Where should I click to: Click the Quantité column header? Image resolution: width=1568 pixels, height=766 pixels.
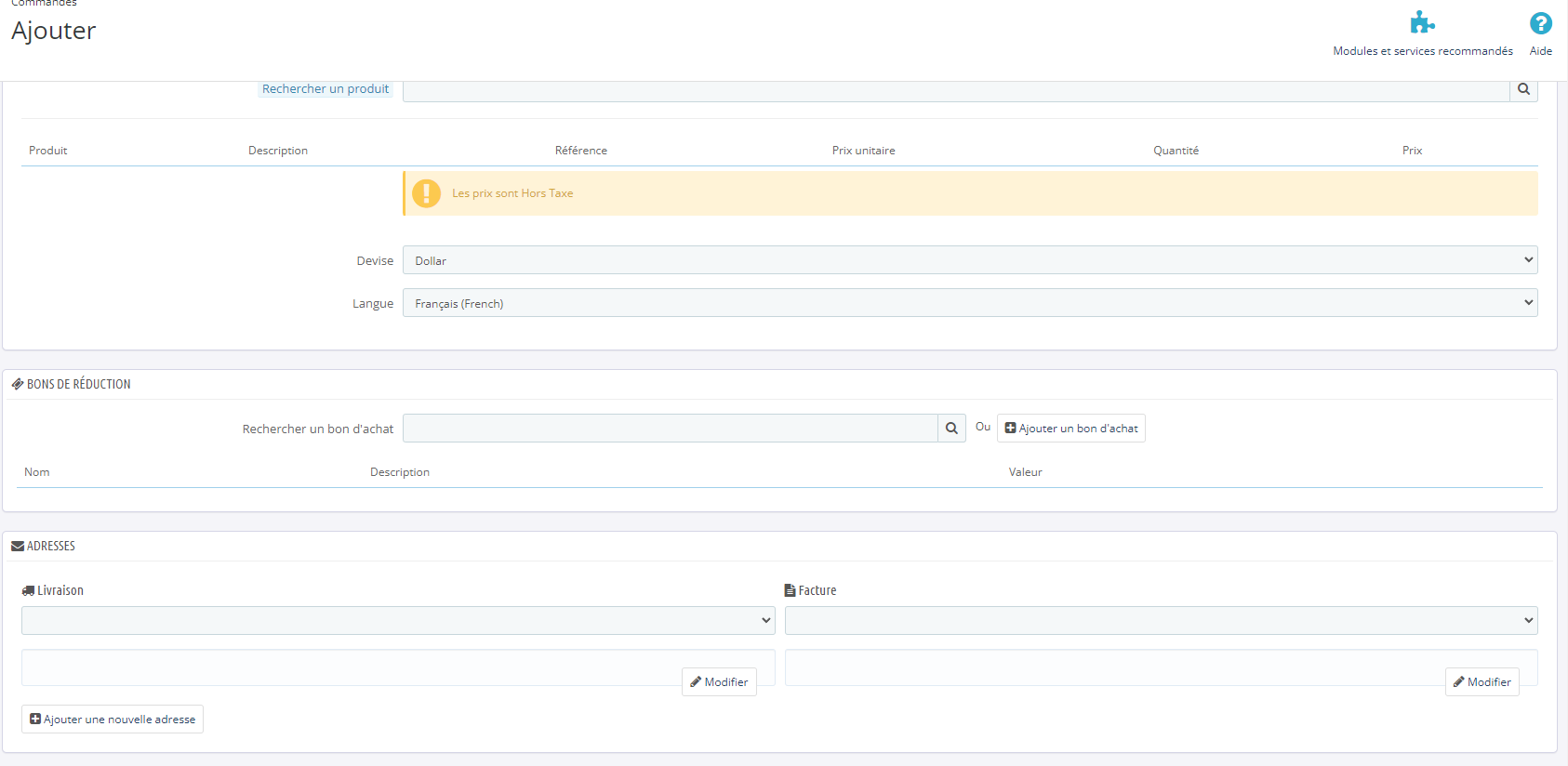(x=1176, y=151)
